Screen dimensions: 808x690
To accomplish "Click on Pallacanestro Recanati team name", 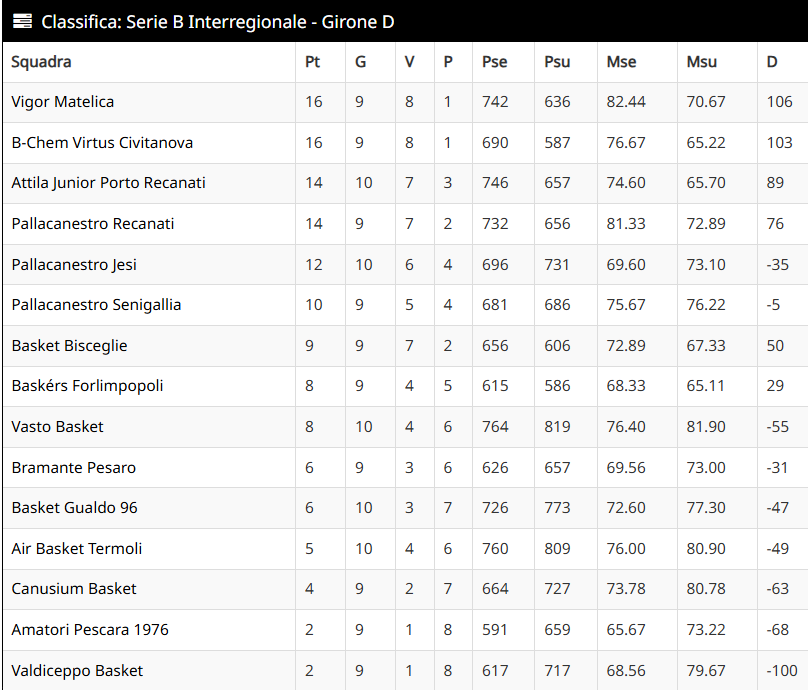I will tap(93, 224).
